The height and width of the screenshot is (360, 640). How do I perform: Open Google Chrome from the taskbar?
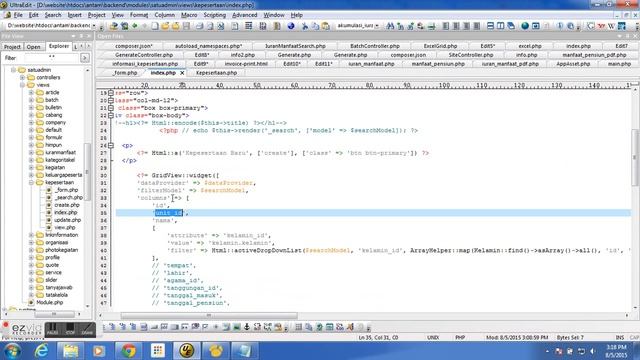click(129, 351)
